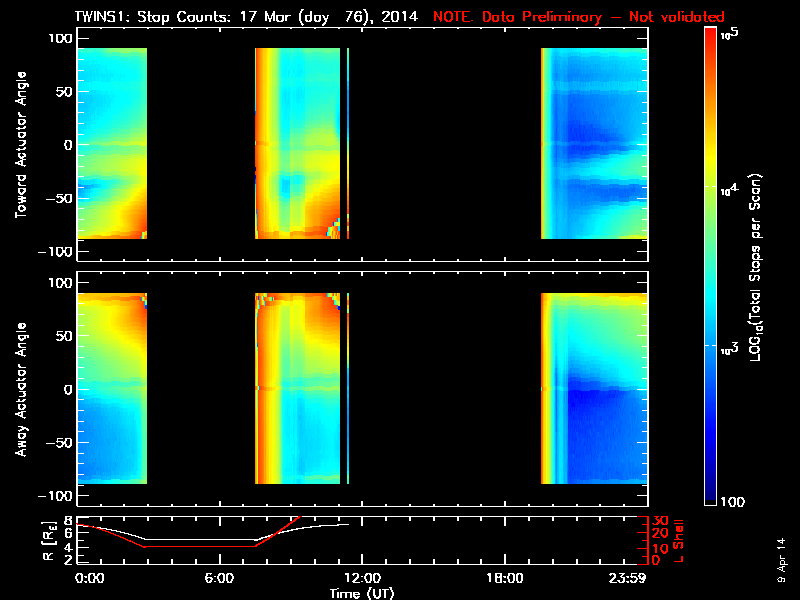
Task: Select the red "L Shell" axis label
Action: pyautogui.click(x=679, y=539)
